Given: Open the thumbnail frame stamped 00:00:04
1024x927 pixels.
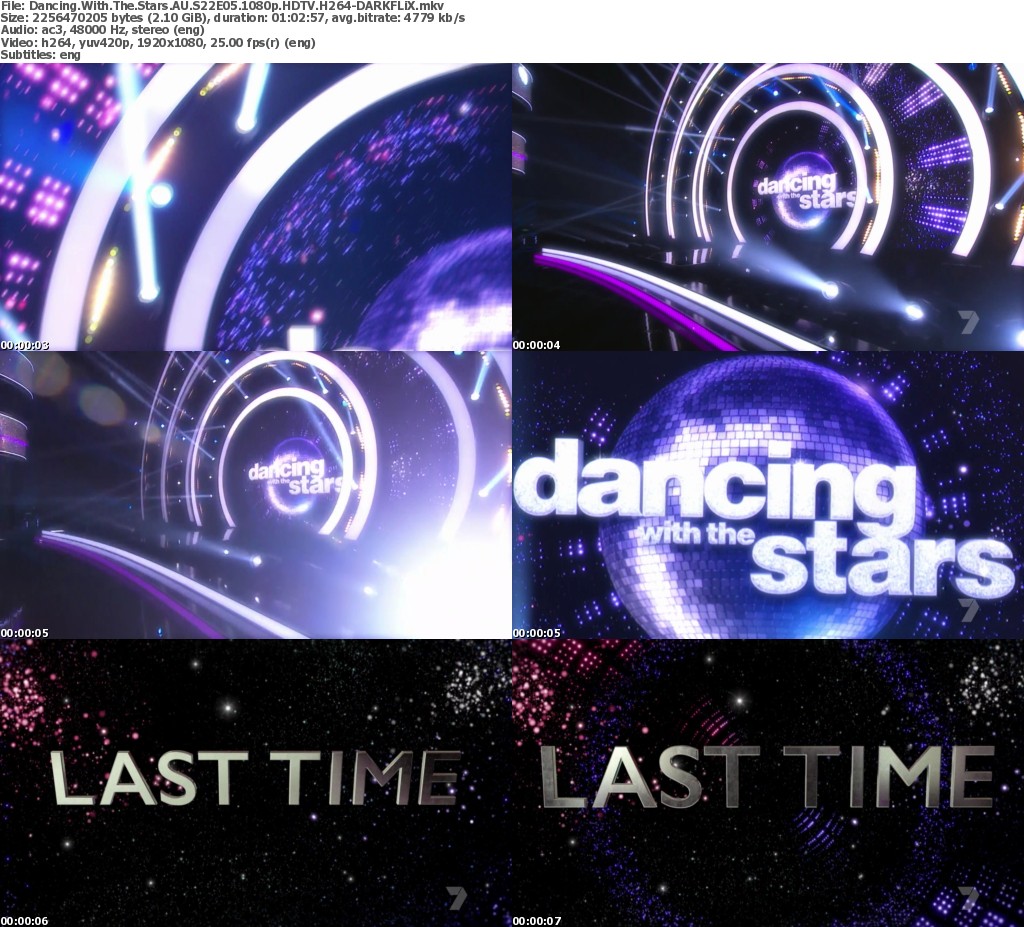Looking at the screenshot, I should click(768, 206).
